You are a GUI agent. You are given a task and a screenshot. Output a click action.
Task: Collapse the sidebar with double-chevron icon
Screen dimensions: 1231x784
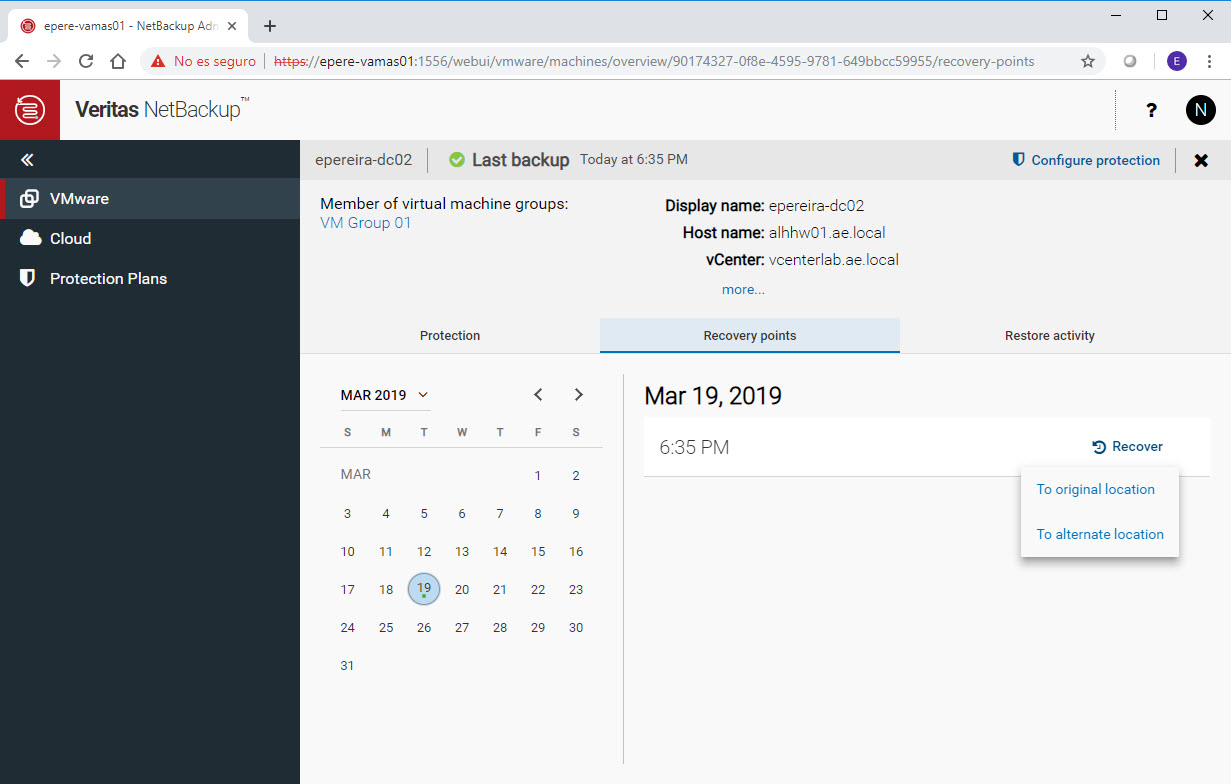(28, 160)
